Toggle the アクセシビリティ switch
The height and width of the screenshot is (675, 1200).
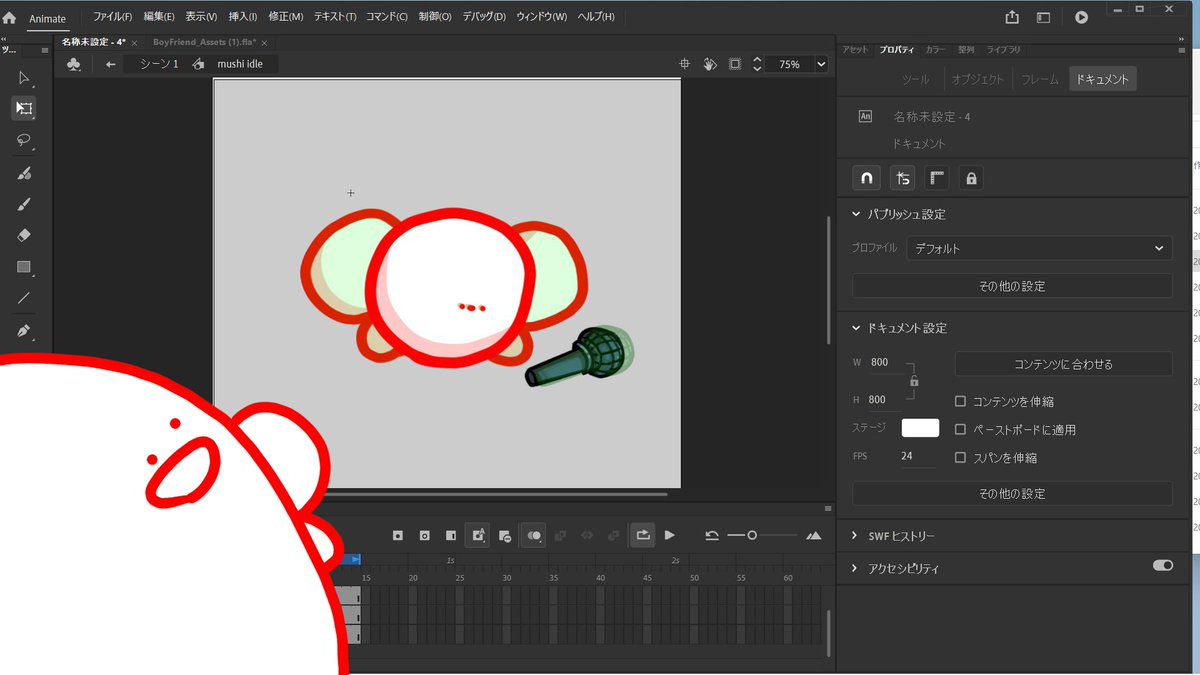click(x=1163, y=565)
